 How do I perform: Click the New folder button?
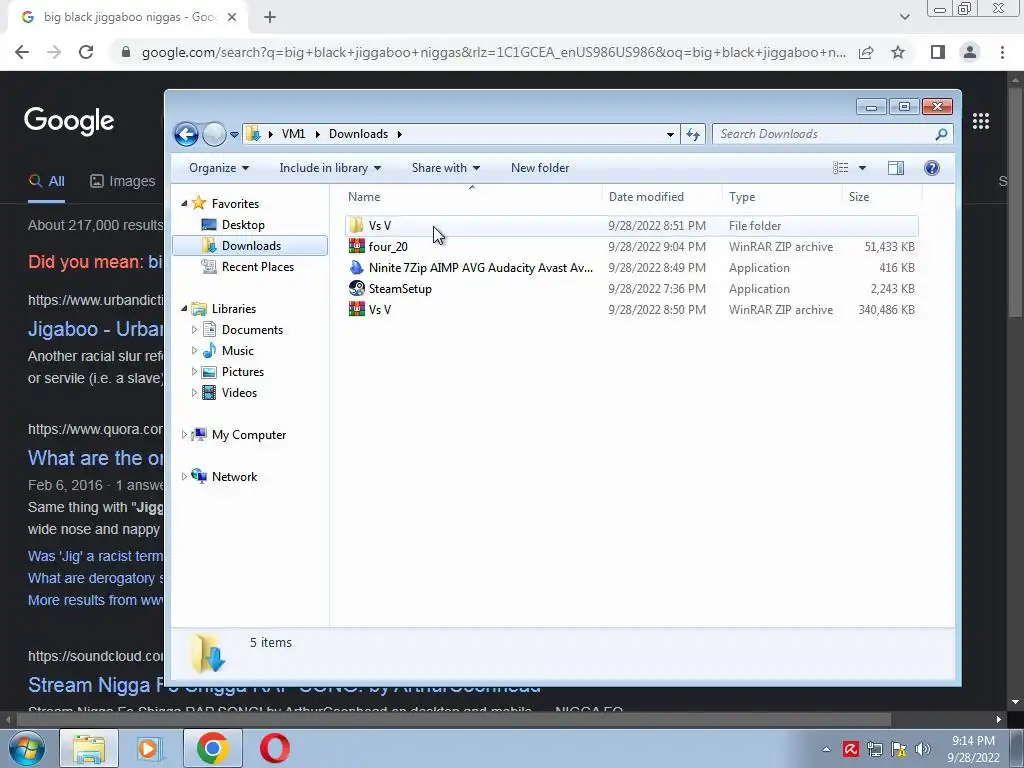click(x=540, y=168)
